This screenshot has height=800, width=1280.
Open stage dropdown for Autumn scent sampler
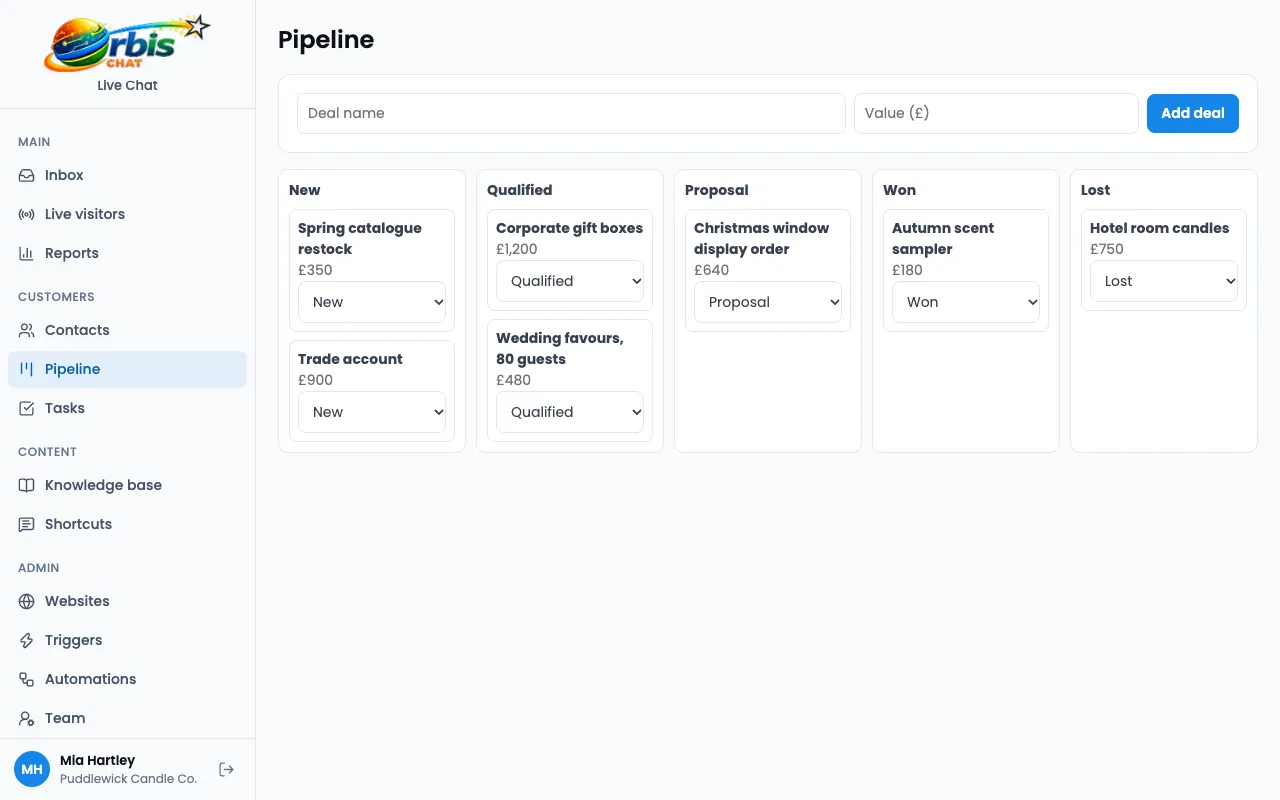coord(966,302)
